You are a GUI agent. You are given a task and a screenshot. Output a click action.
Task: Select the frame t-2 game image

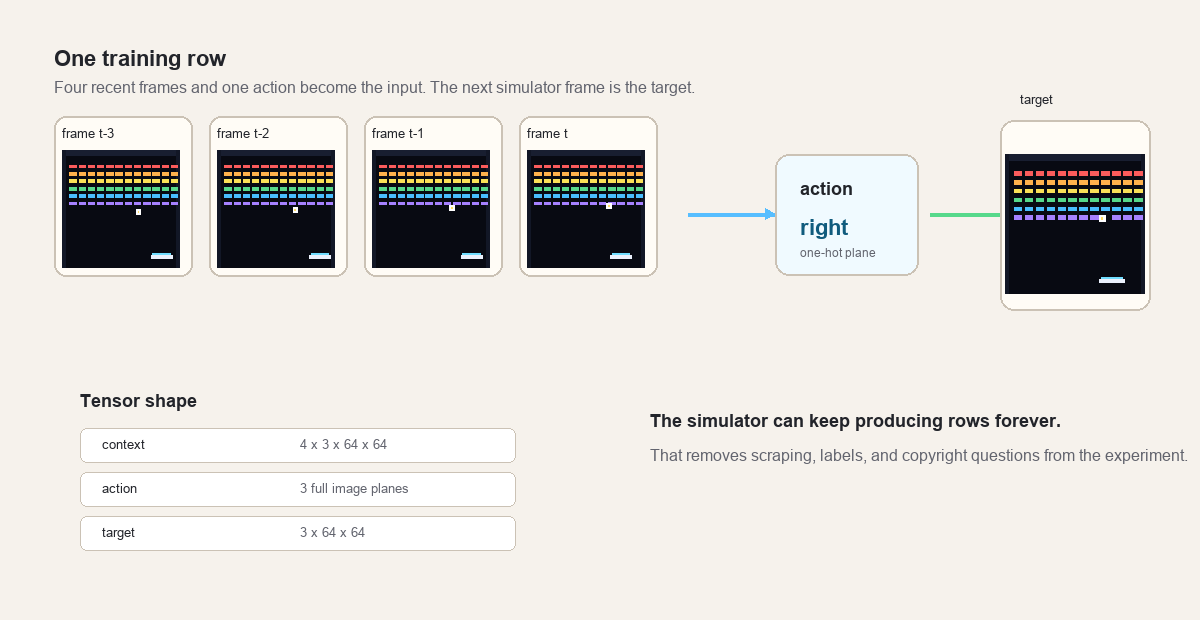276,209
